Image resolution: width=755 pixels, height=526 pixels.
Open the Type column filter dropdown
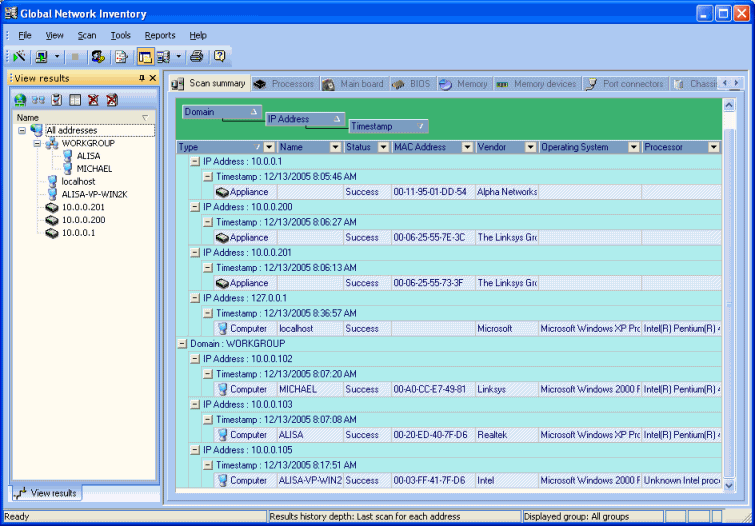(269, 147)
